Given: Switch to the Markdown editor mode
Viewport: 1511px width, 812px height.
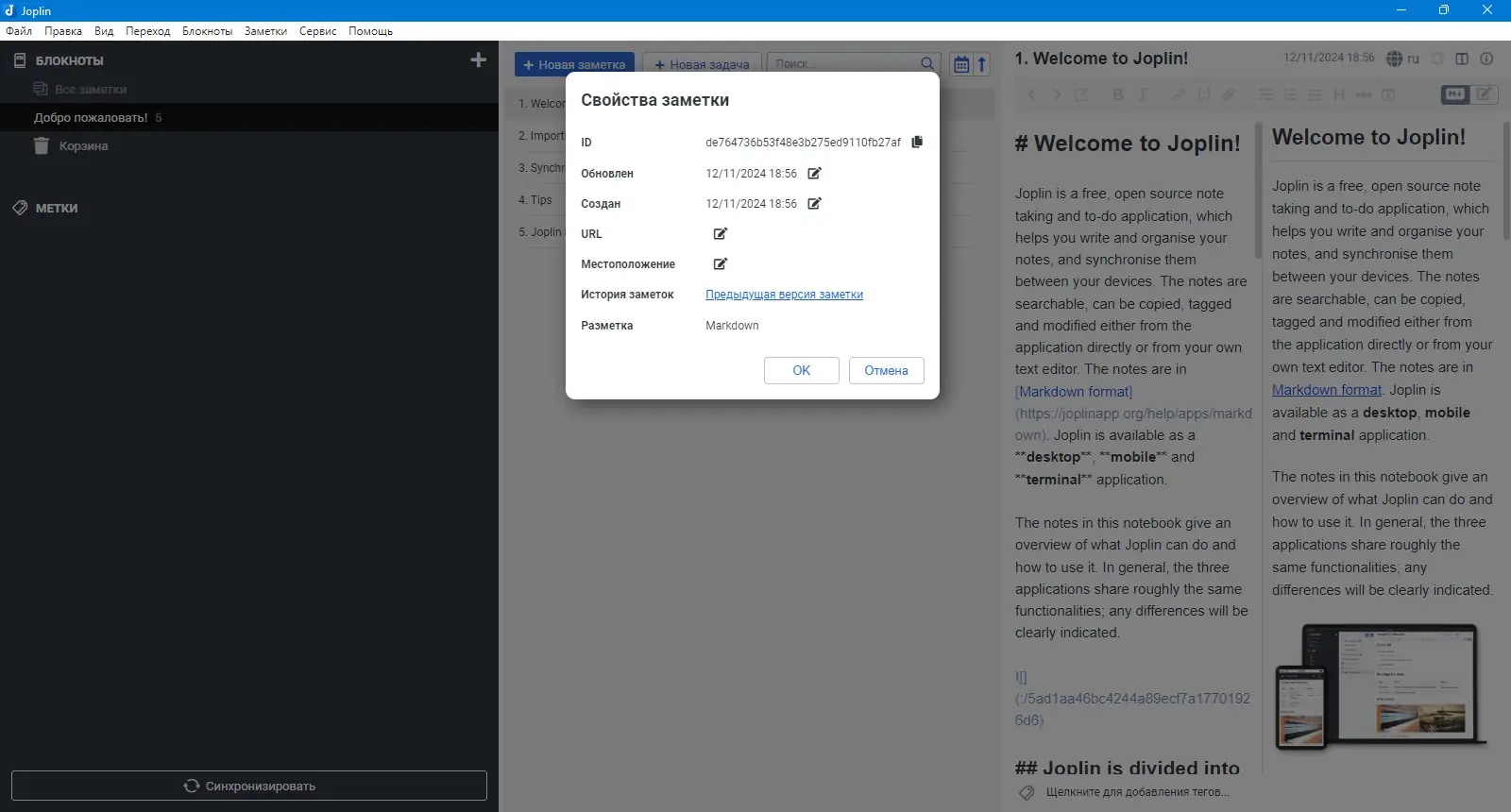Looking at the screenshot, I should [x=1455, y=94].
